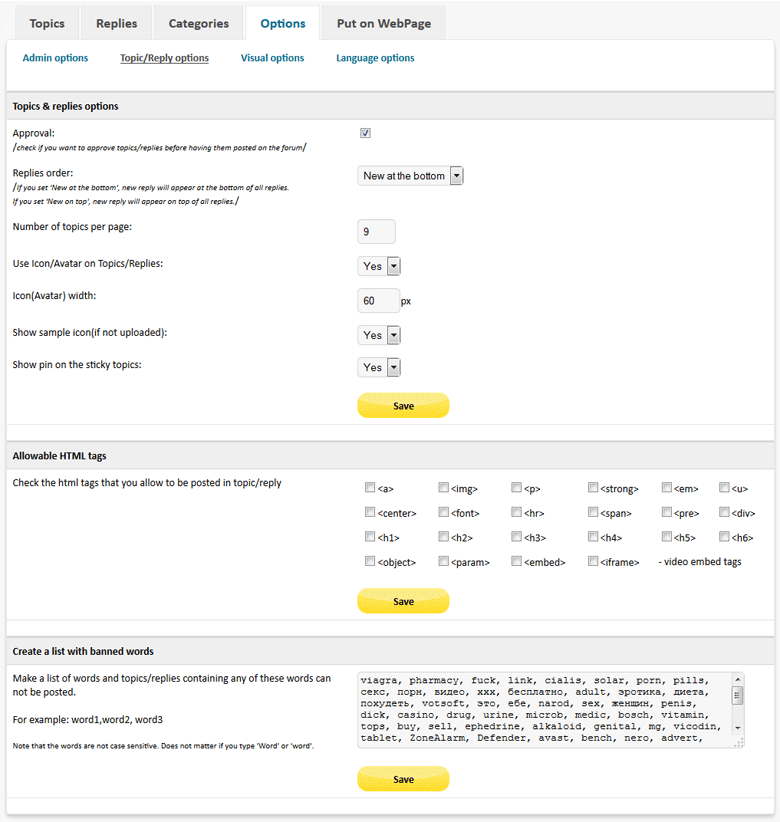Enable the <span> tag checkbox

tap(593, 512)
